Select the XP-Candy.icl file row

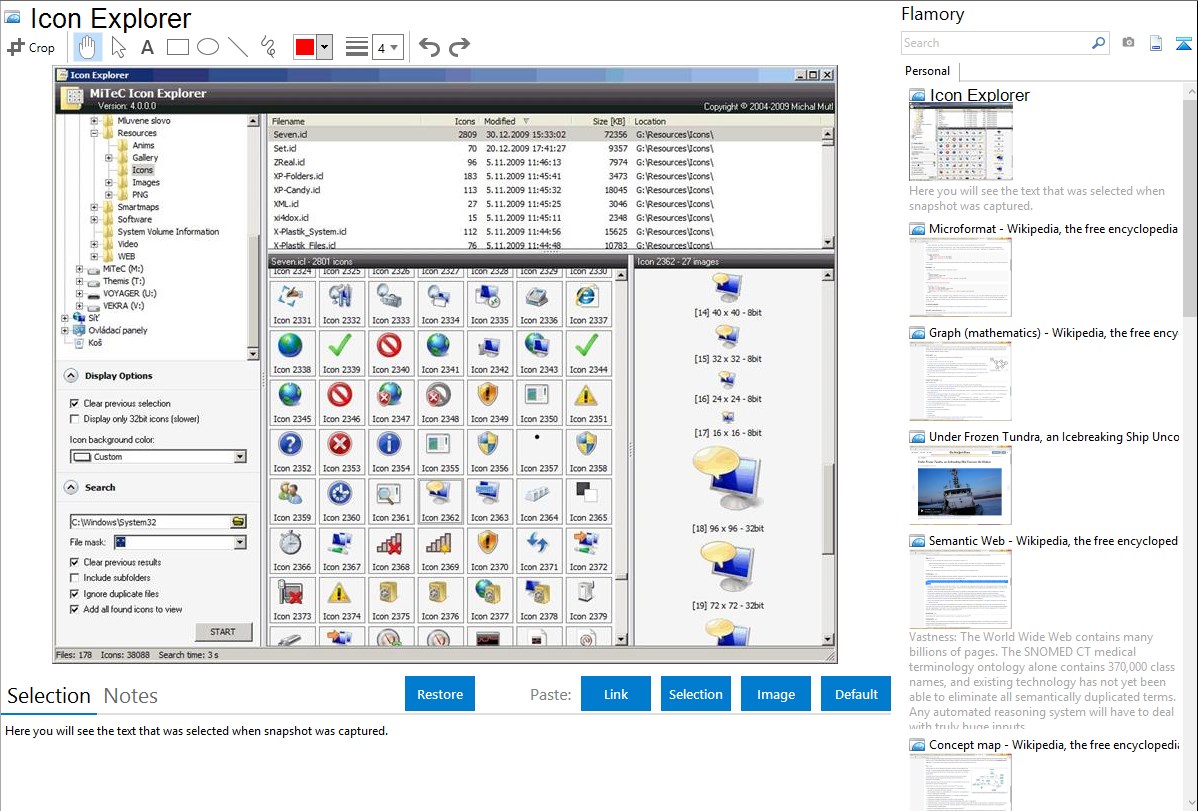click(x=546, y=190)
